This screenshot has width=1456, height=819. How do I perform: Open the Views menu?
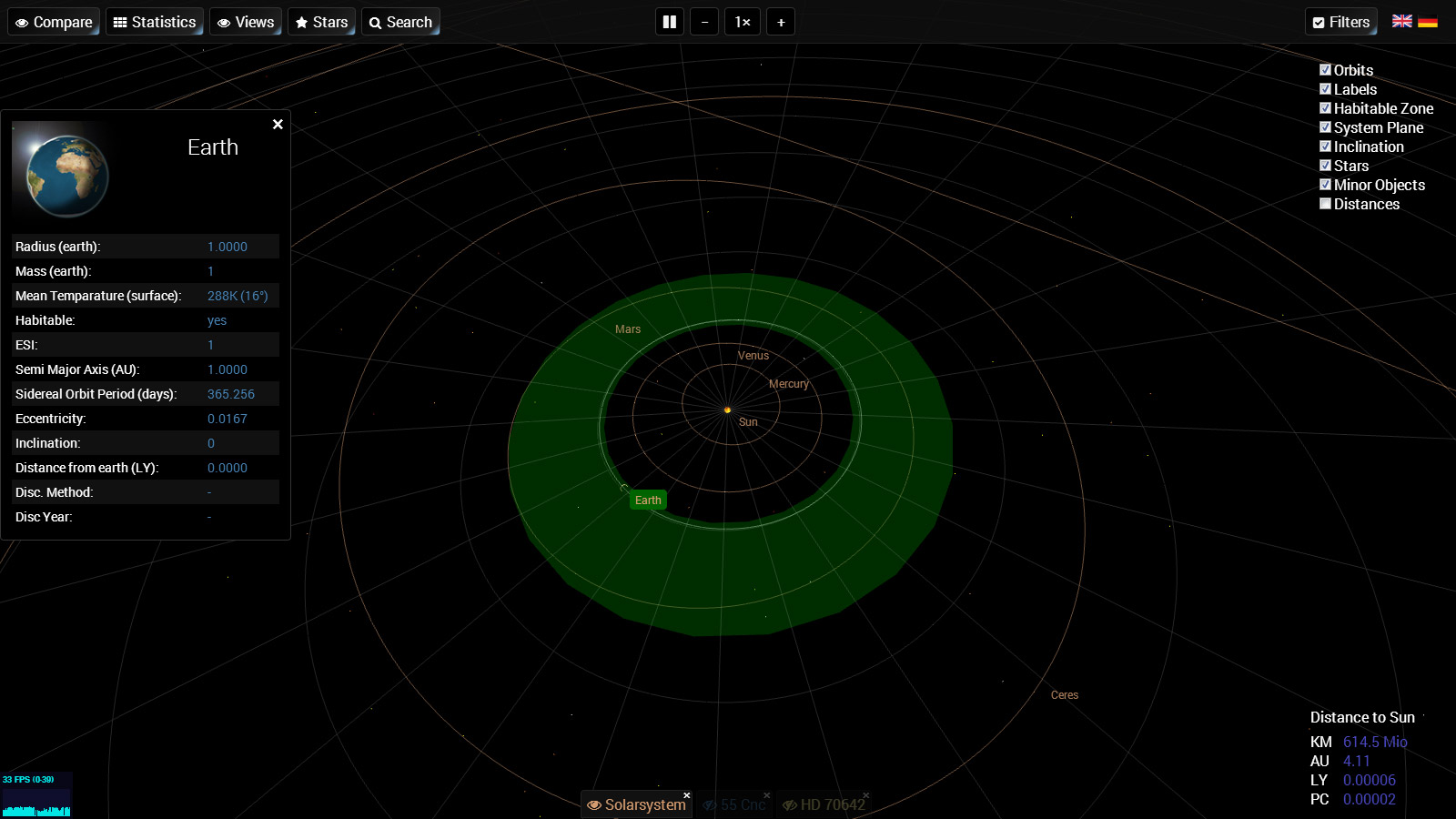[246, 22]
